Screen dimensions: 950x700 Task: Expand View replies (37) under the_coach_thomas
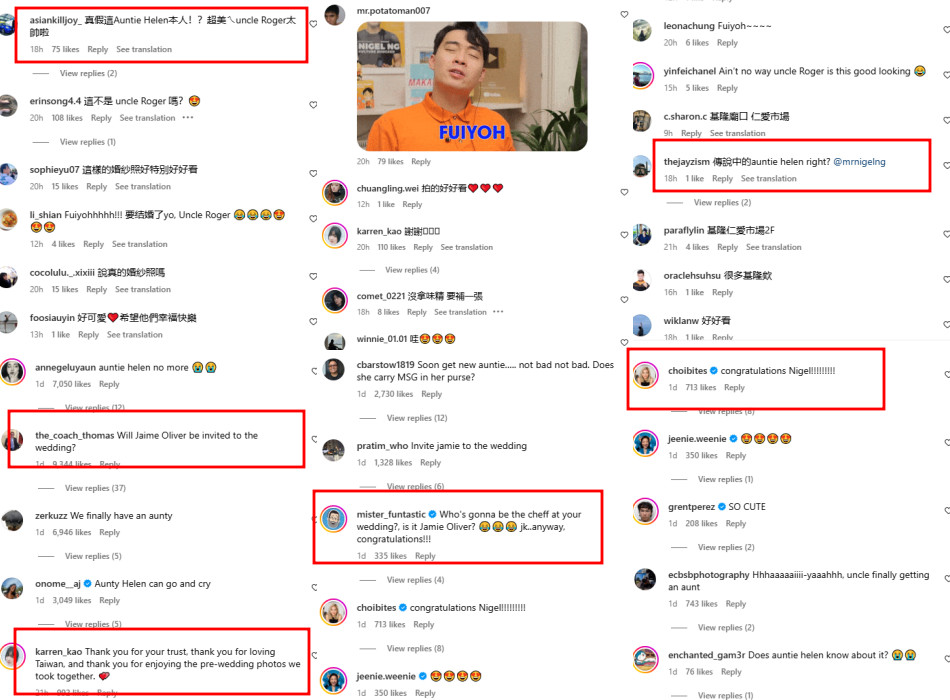point(95,488)
